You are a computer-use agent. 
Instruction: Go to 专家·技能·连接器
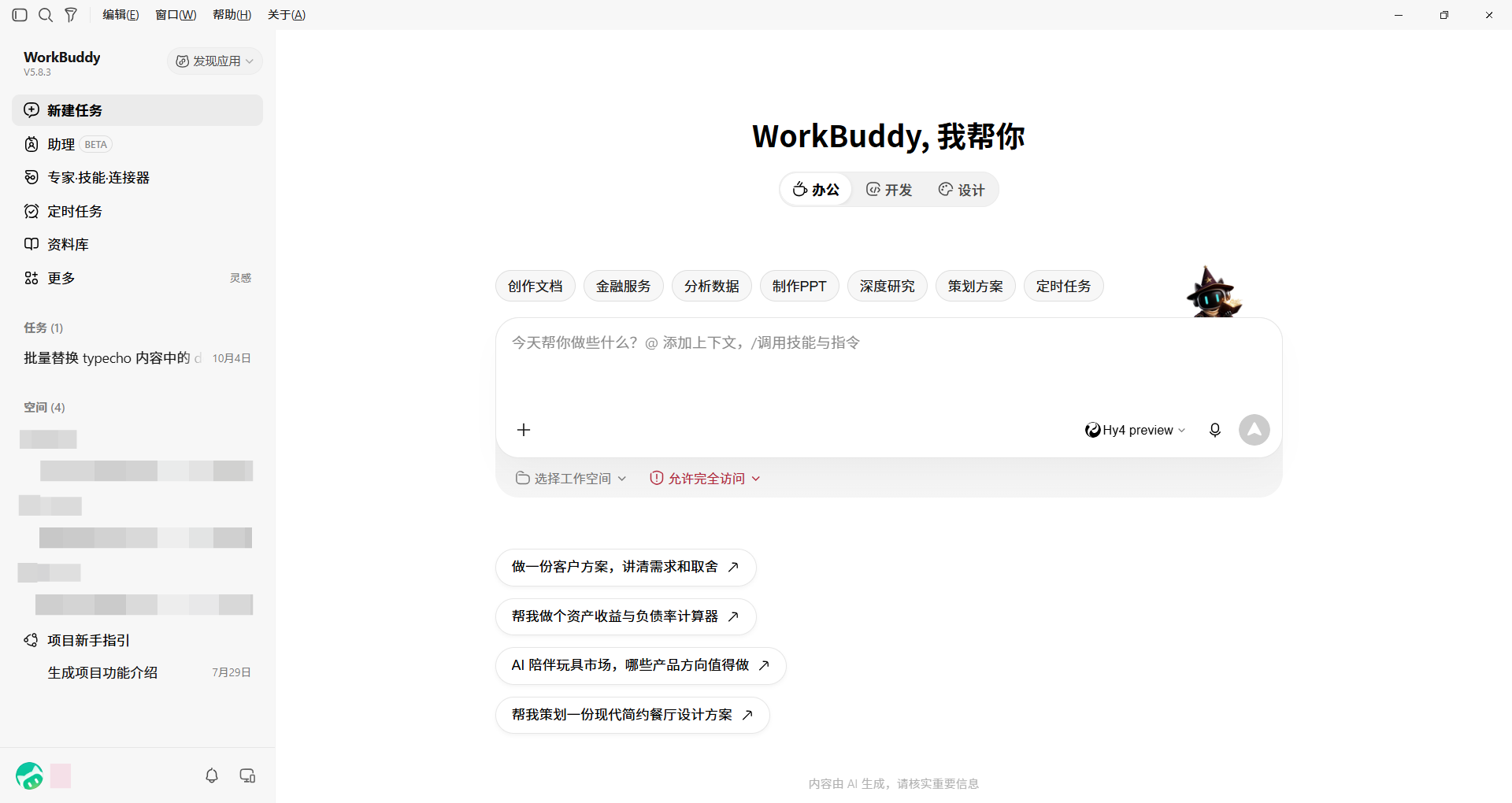coord(137,177)
